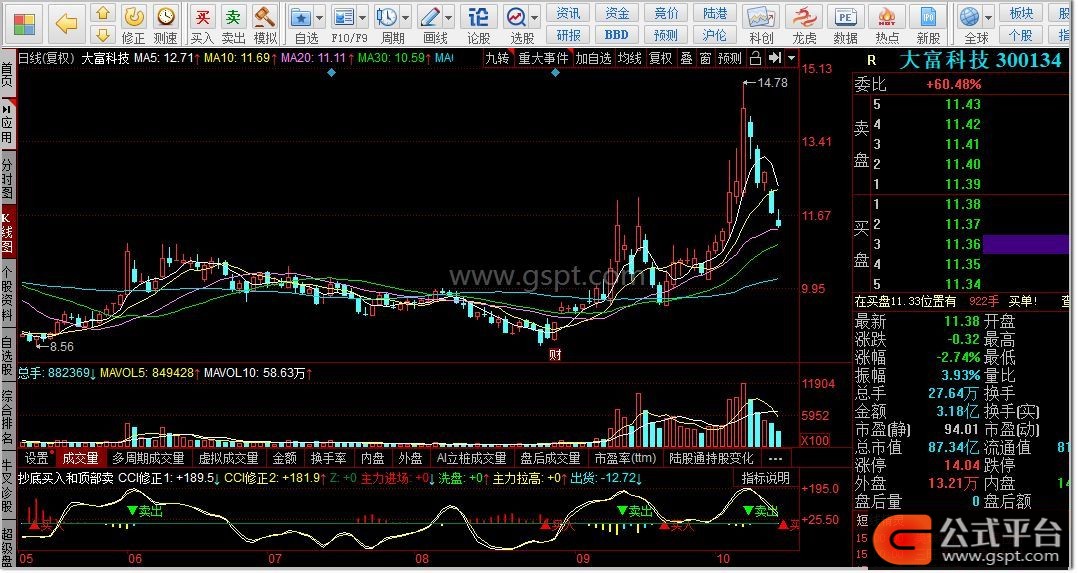The height and width of the screenshot is (573, 1078).
Task: Click the first blue diamond event marker above chart
Action: click(x=331, y=72)
